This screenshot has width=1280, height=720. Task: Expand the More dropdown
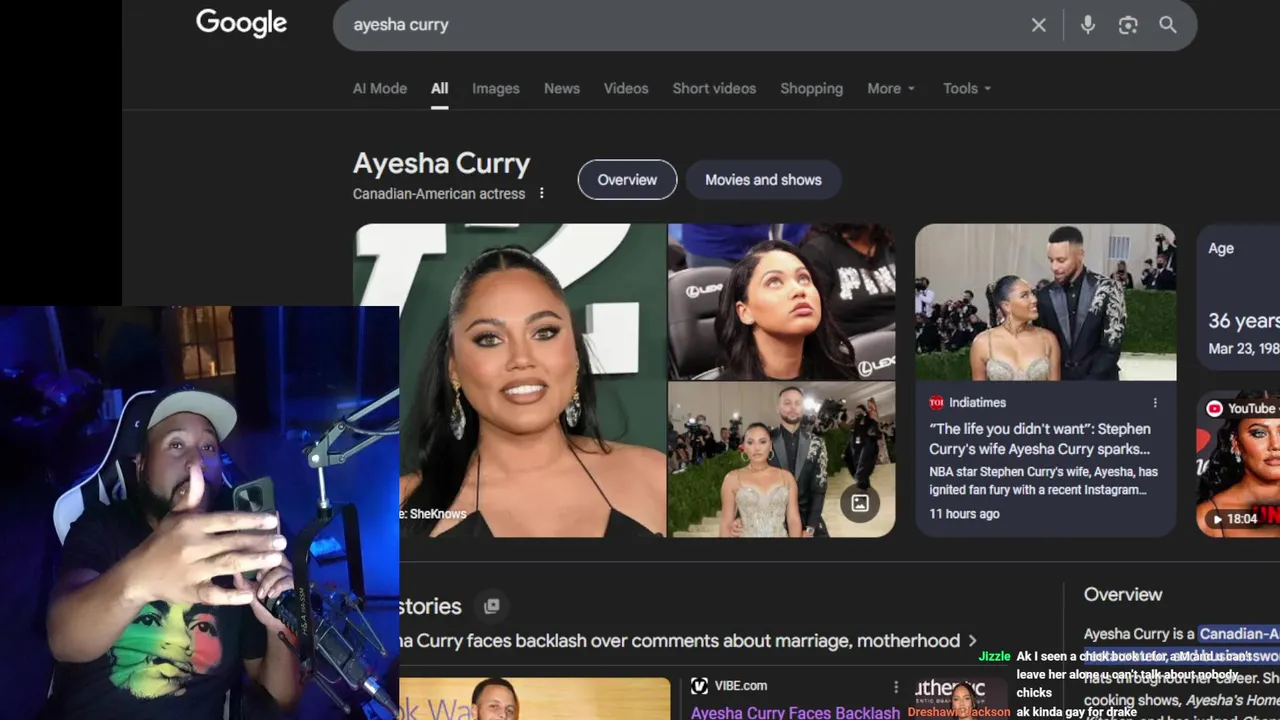[x=891, y=88]
